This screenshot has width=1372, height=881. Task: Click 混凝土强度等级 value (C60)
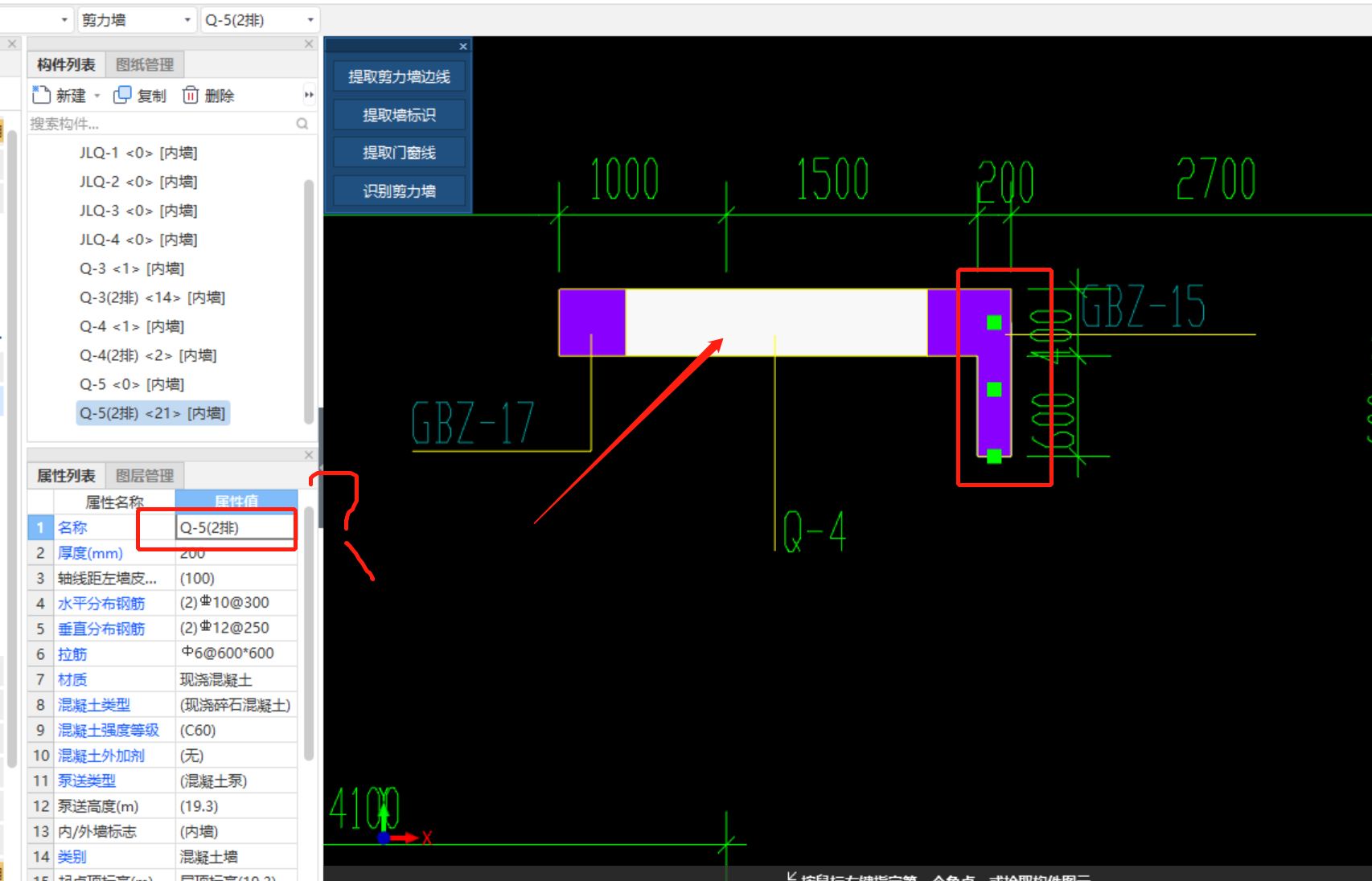tap(236, 730)
